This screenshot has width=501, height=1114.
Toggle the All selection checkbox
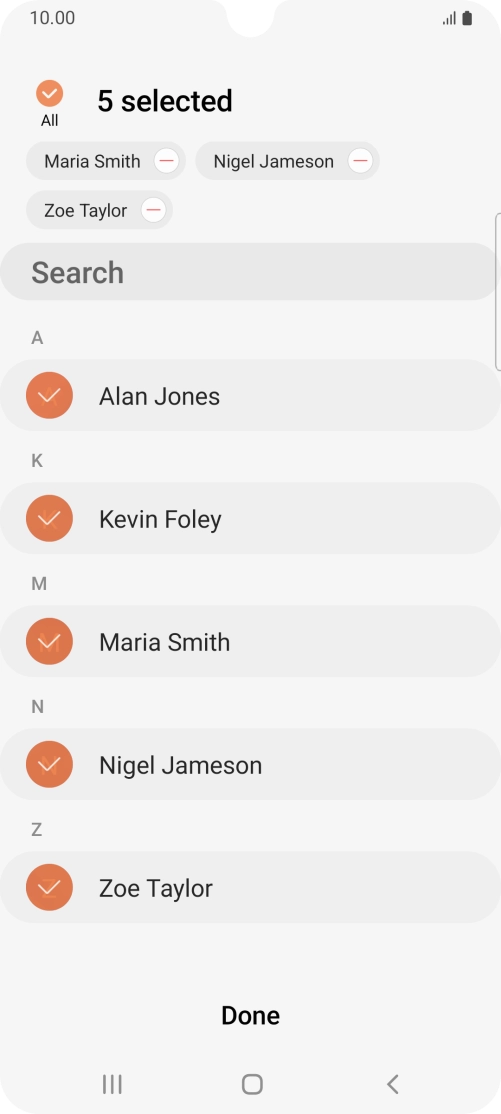tap(50, 93)
